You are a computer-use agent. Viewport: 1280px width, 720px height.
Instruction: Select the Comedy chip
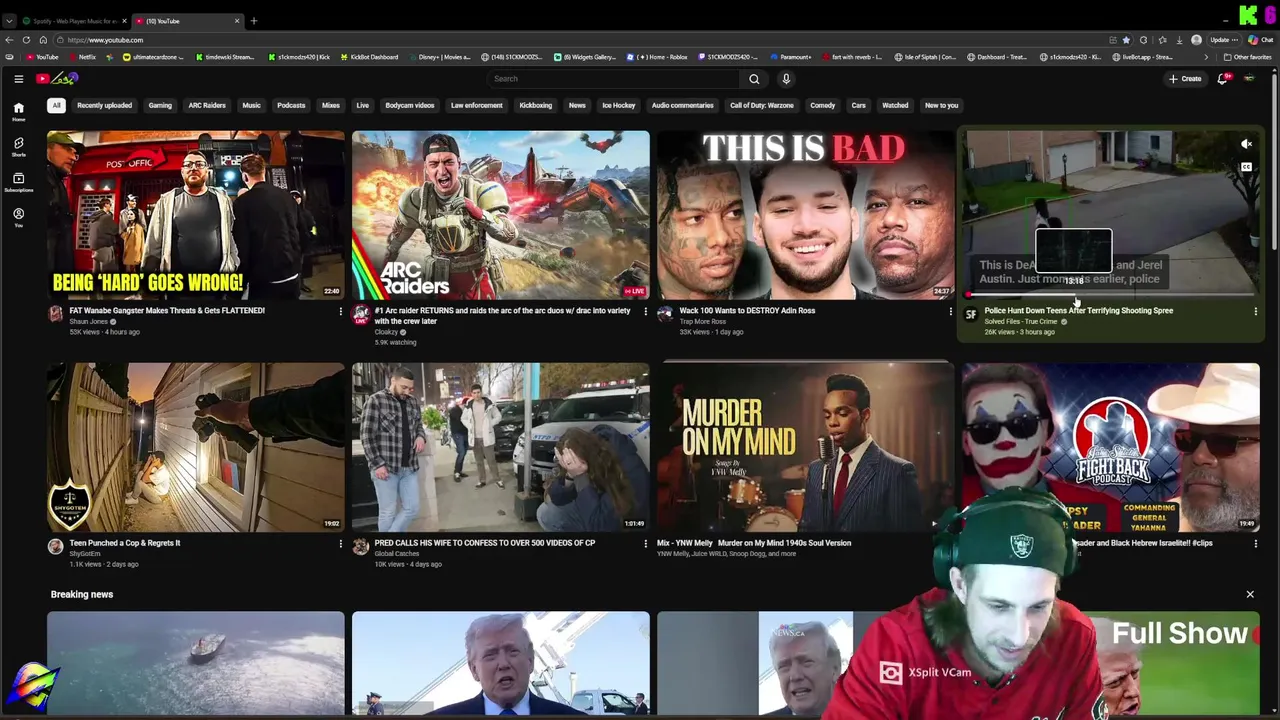(823, 105)
